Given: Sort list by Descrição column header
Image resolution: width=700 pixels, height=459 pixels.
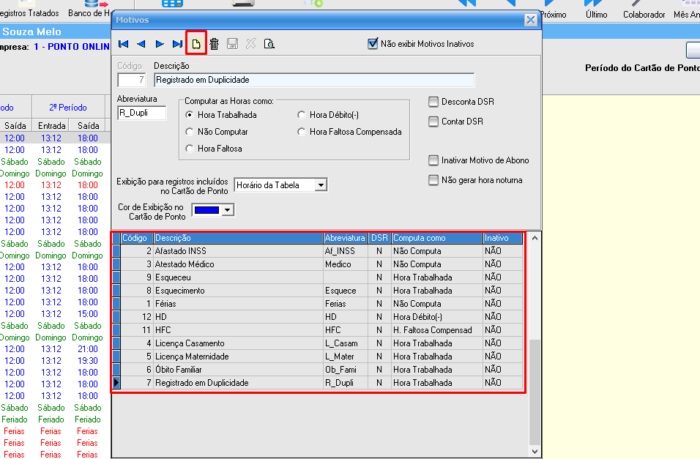Looking at the screenshot, I should pos(238,239).
